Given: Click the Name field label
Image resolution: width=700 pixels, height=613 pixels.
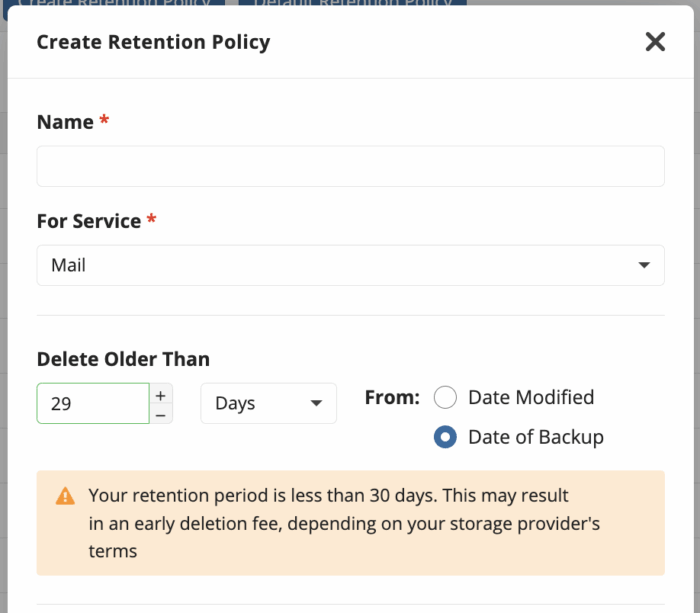Looking at the screenshot, I should 65,122.
